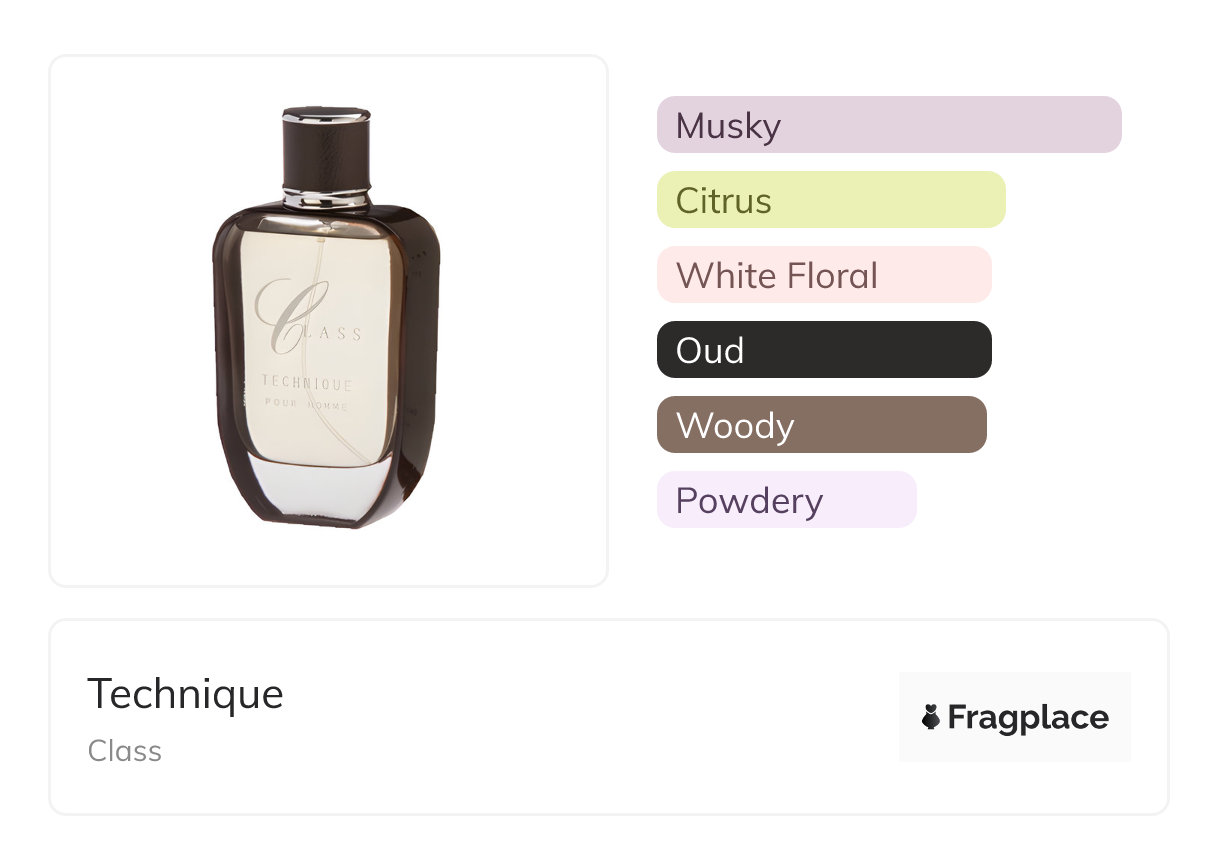Open the Class brand name link
Viewport: 1218px width, 864px height.
click(125, 751)
